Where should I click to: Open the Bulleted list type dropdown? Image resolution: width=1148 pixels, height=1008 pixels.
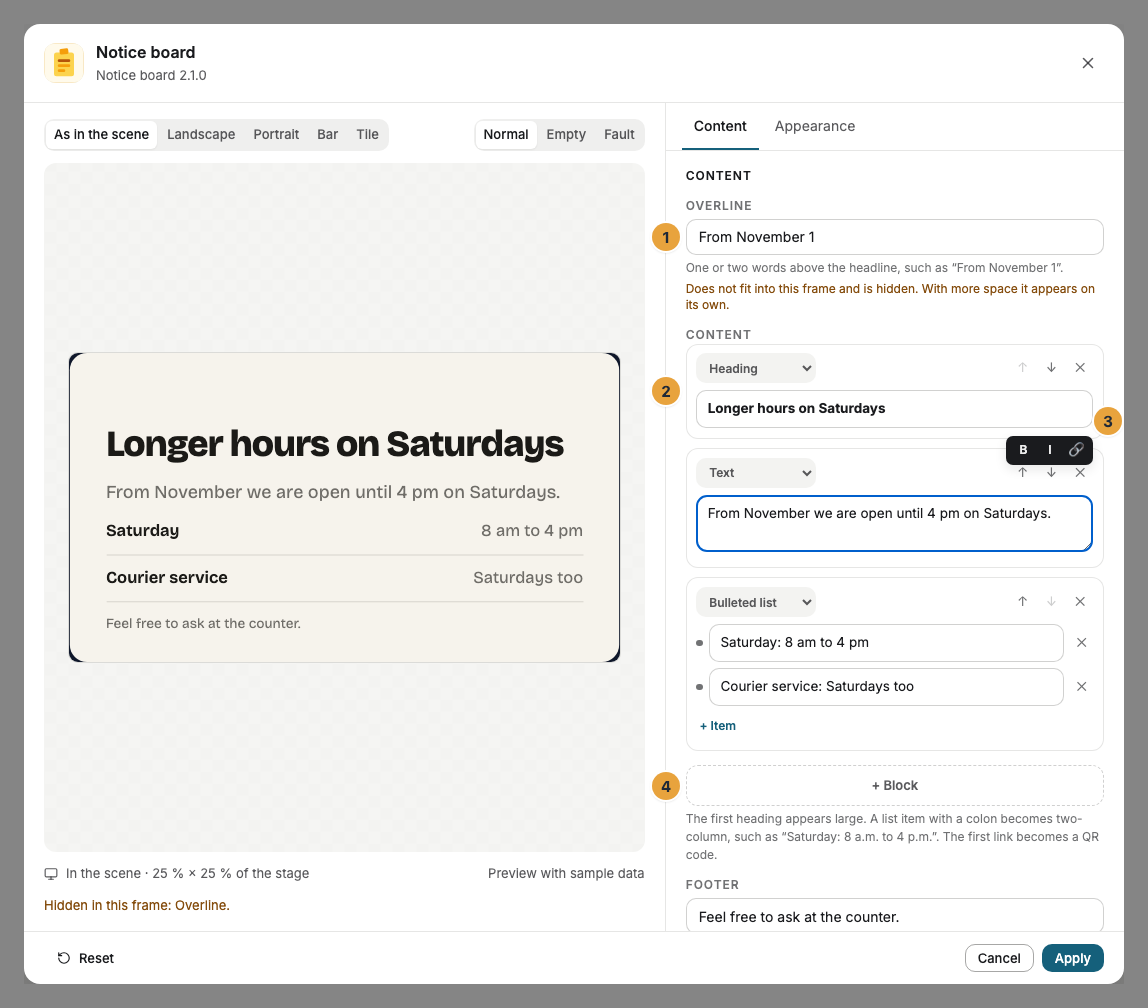[756, 602]
